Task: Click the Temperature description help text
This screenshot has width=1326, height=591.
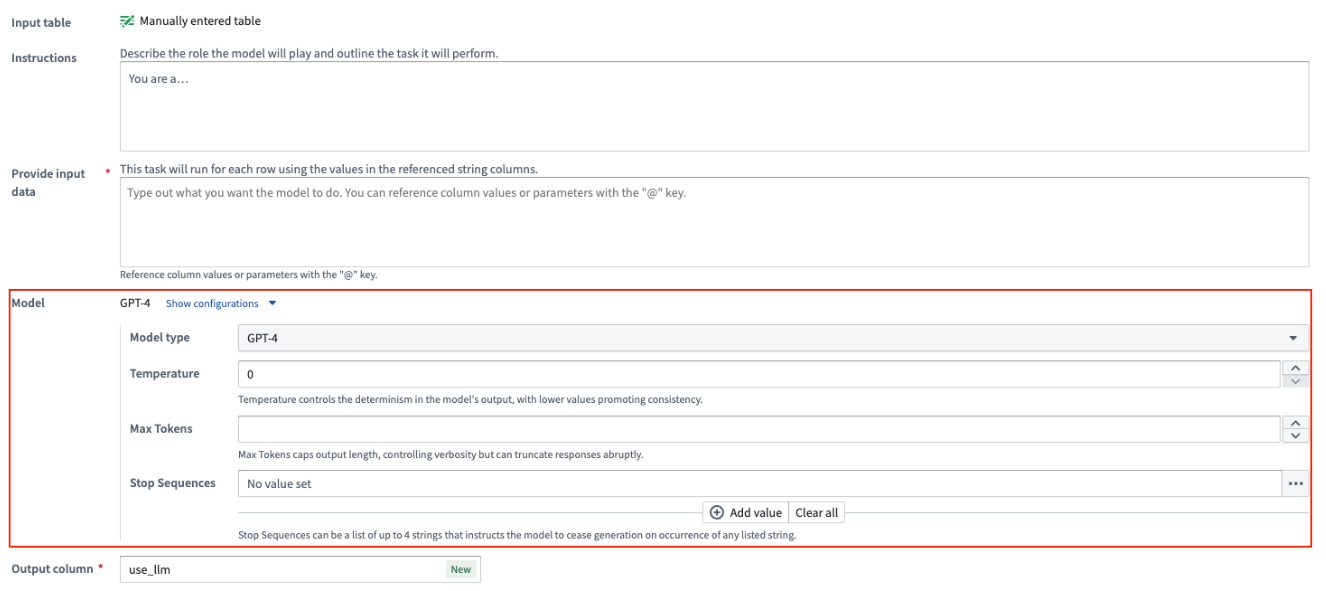Action: pos(470,400)
